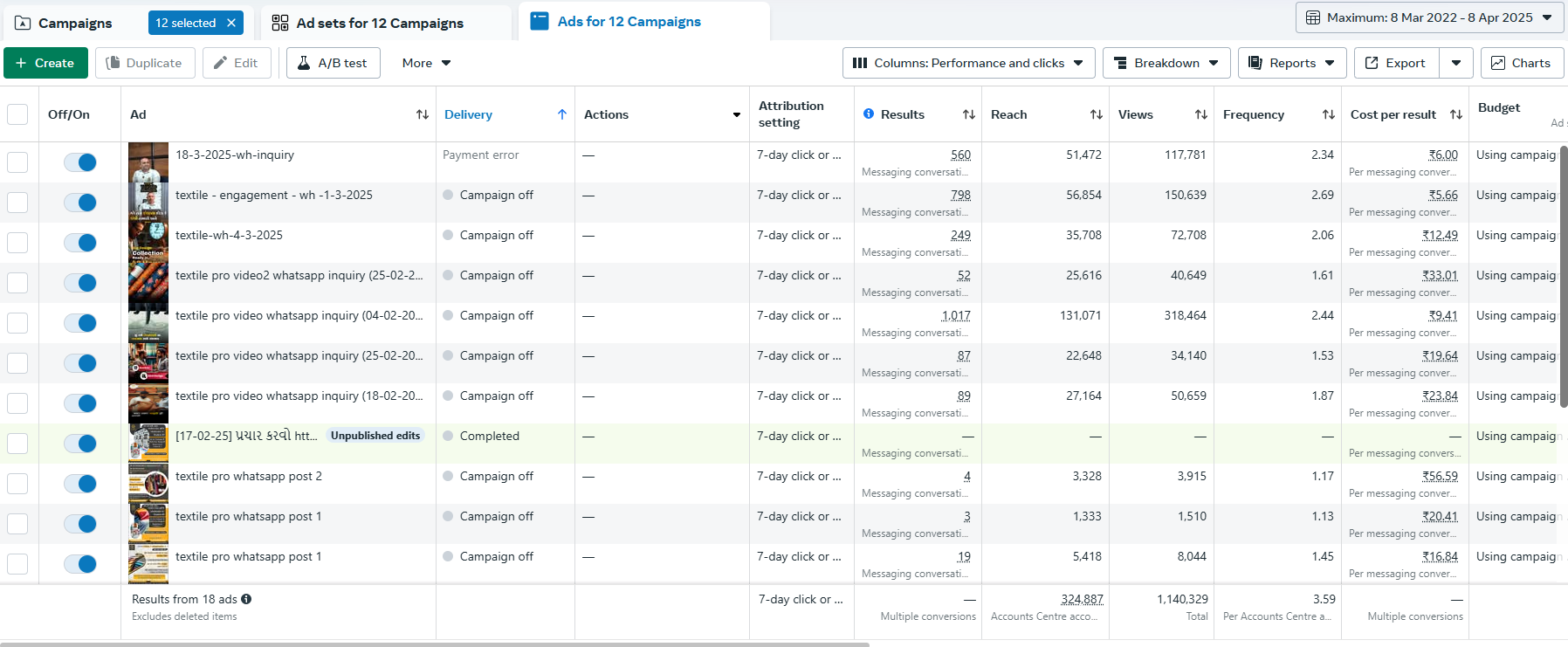Click the Results info icon
This screenshot has width=1568, height=647.
point(869,114)
